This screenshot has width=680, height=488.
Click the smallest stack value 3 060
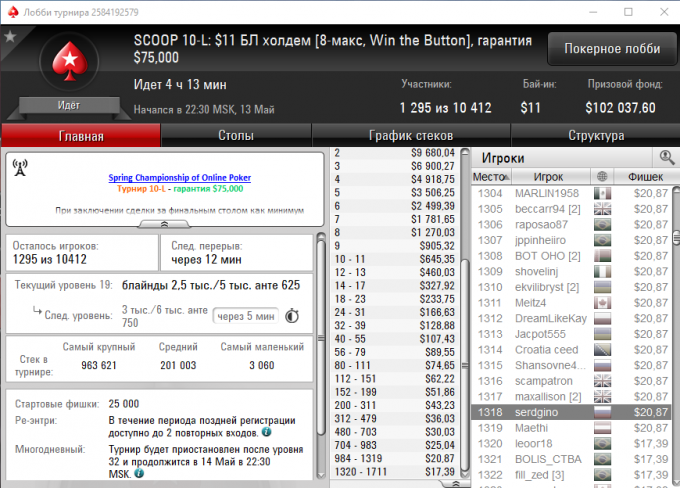pyautogui.click(x=262, y=365)
